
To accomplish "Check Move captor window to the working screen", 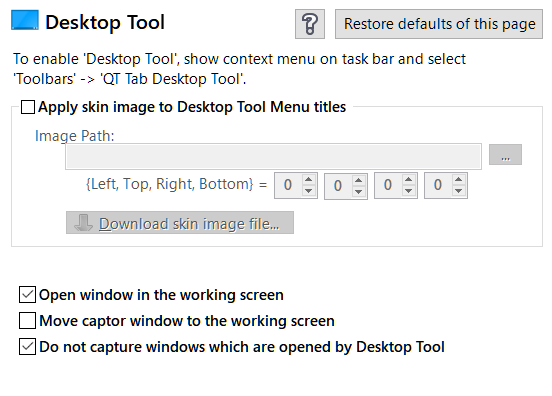I will (x=27, y=320).
